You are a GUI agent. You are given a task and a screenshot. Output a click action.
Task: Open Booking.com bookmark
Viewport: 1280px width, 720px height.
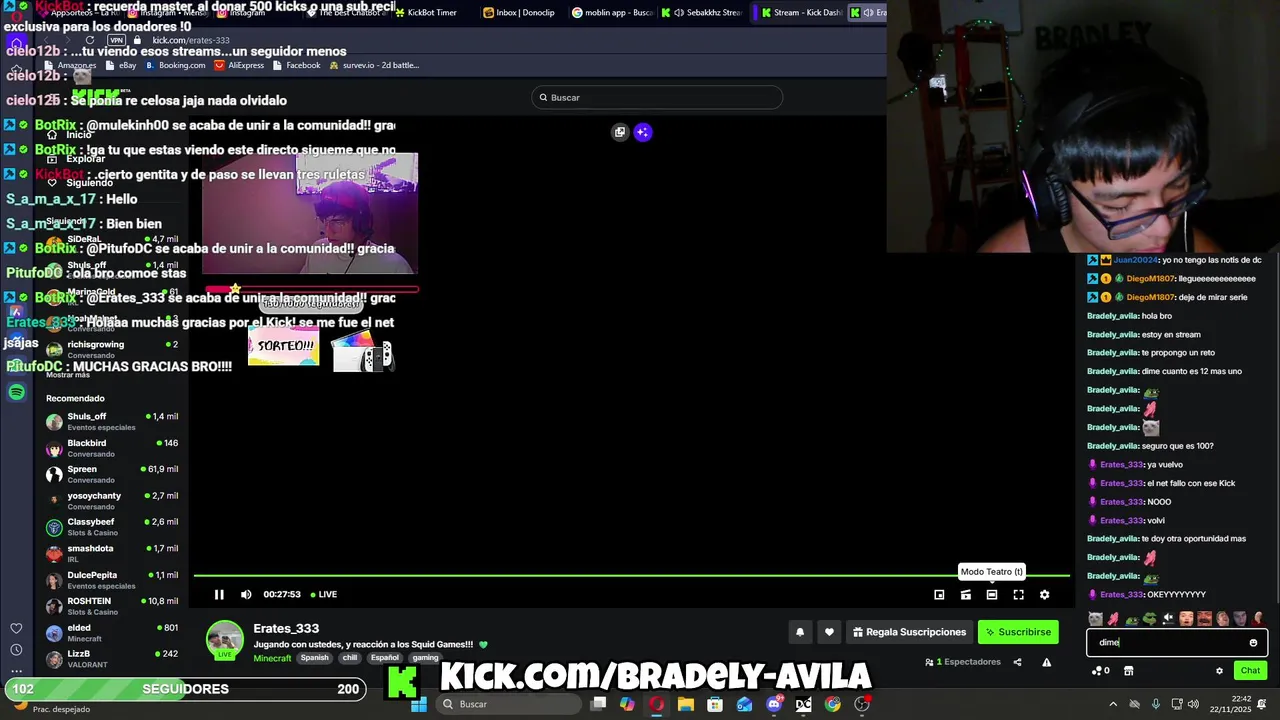(175, 65)
